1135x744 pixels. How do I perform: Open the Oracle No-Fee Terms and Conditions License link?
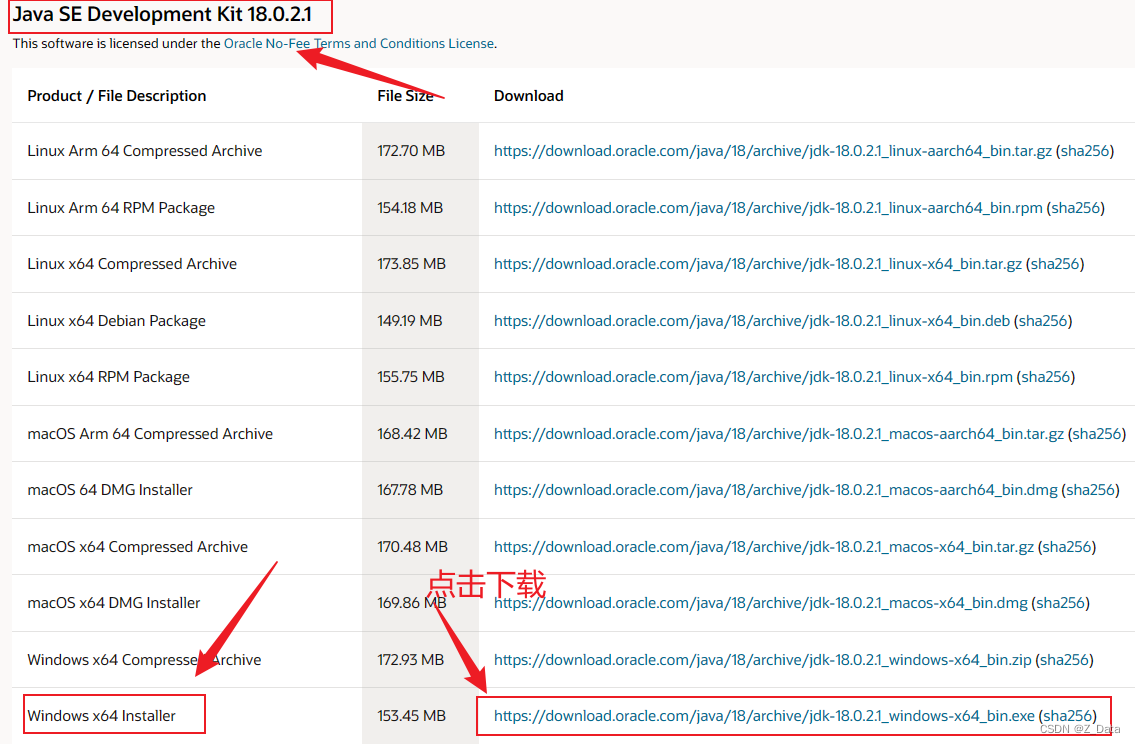[x=358, y=43]
